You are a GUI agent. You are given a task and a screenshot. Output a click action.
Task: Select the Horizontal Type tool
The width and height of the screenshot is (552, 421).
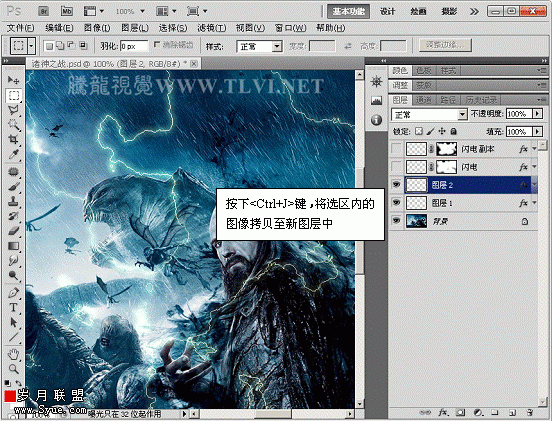coord(13,308)
